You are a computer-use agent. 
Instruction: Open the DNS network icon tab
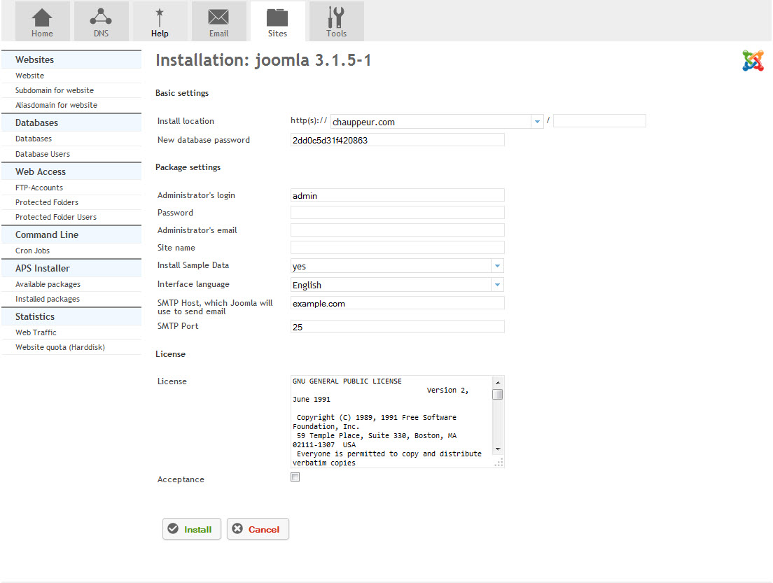click(x=101, y=21)
